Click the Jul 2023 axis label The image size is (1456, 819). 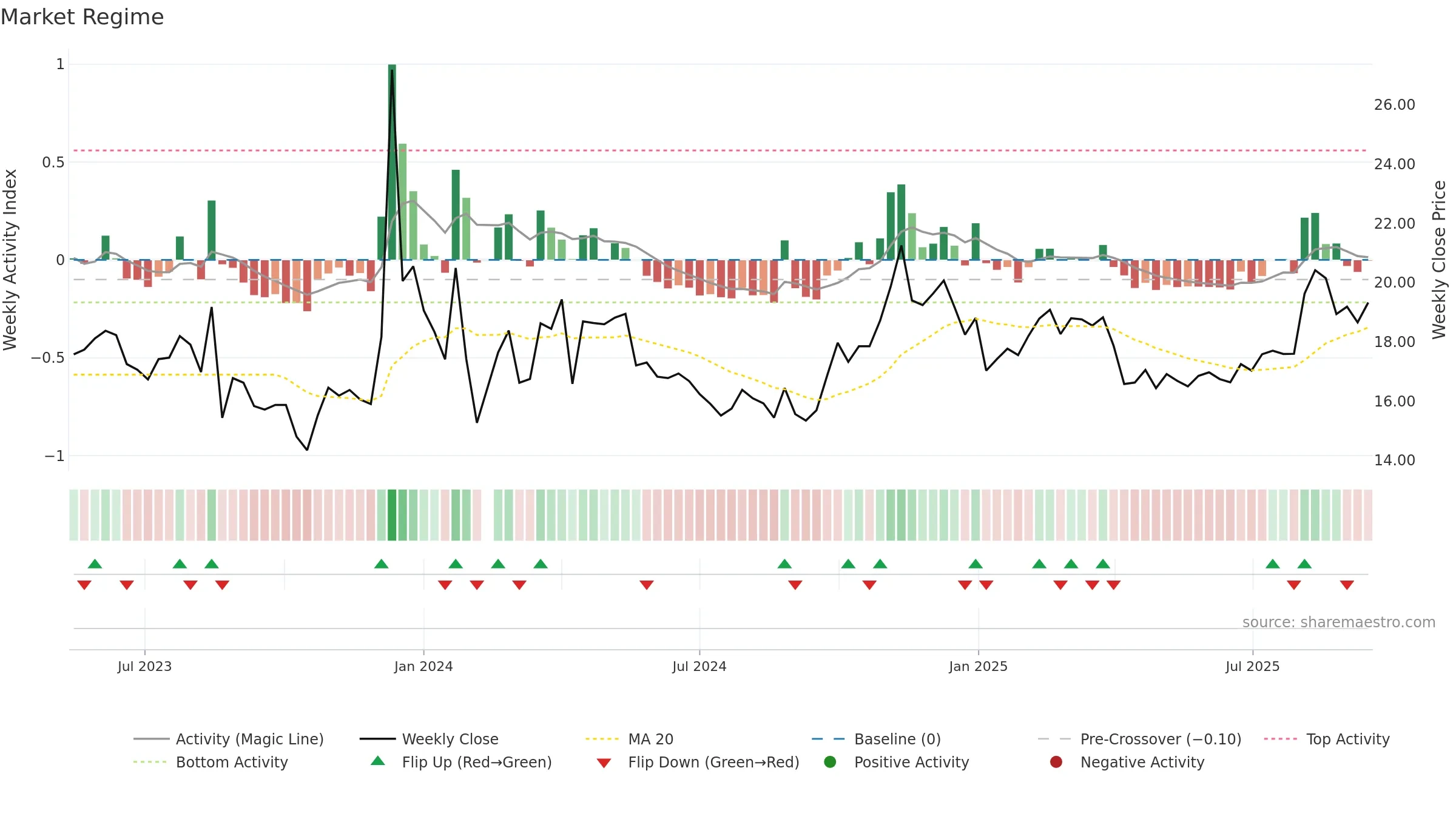(144, 666)
